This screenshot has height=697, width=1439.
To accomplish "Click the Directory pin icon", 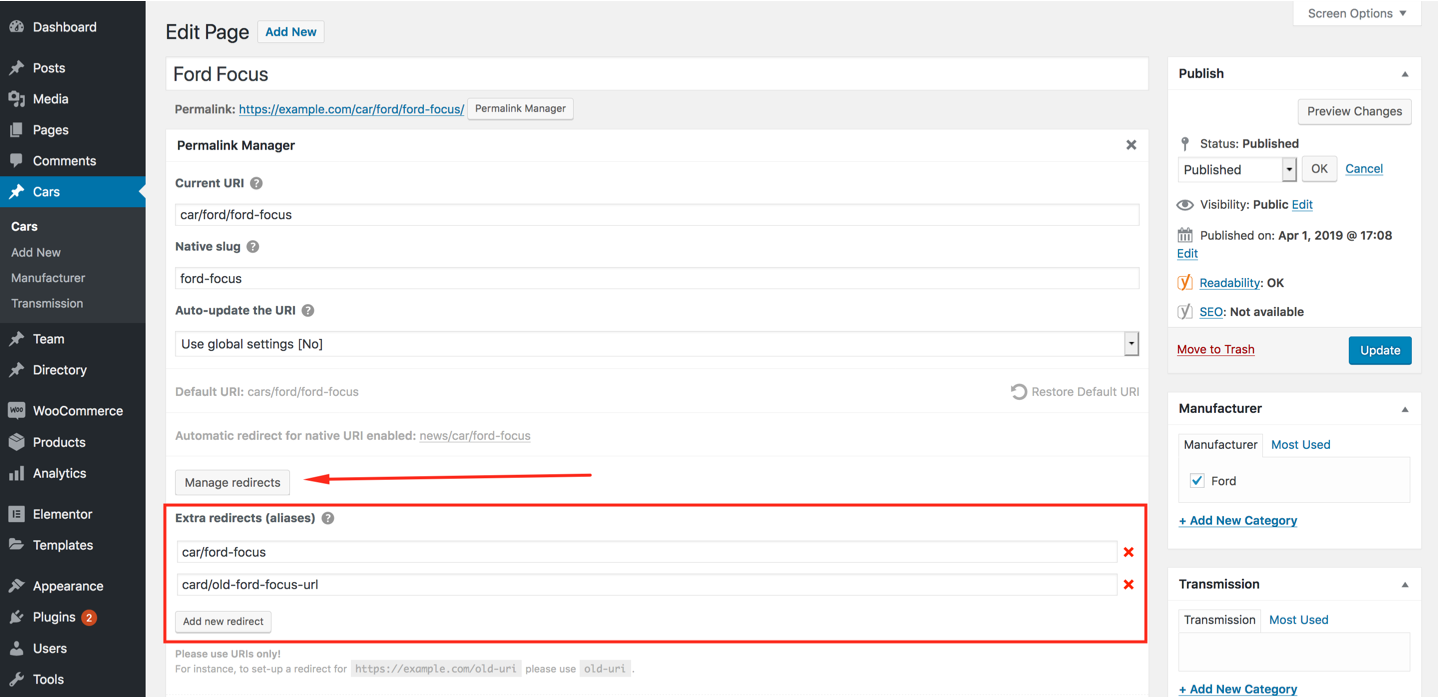I will click(16, 370).
